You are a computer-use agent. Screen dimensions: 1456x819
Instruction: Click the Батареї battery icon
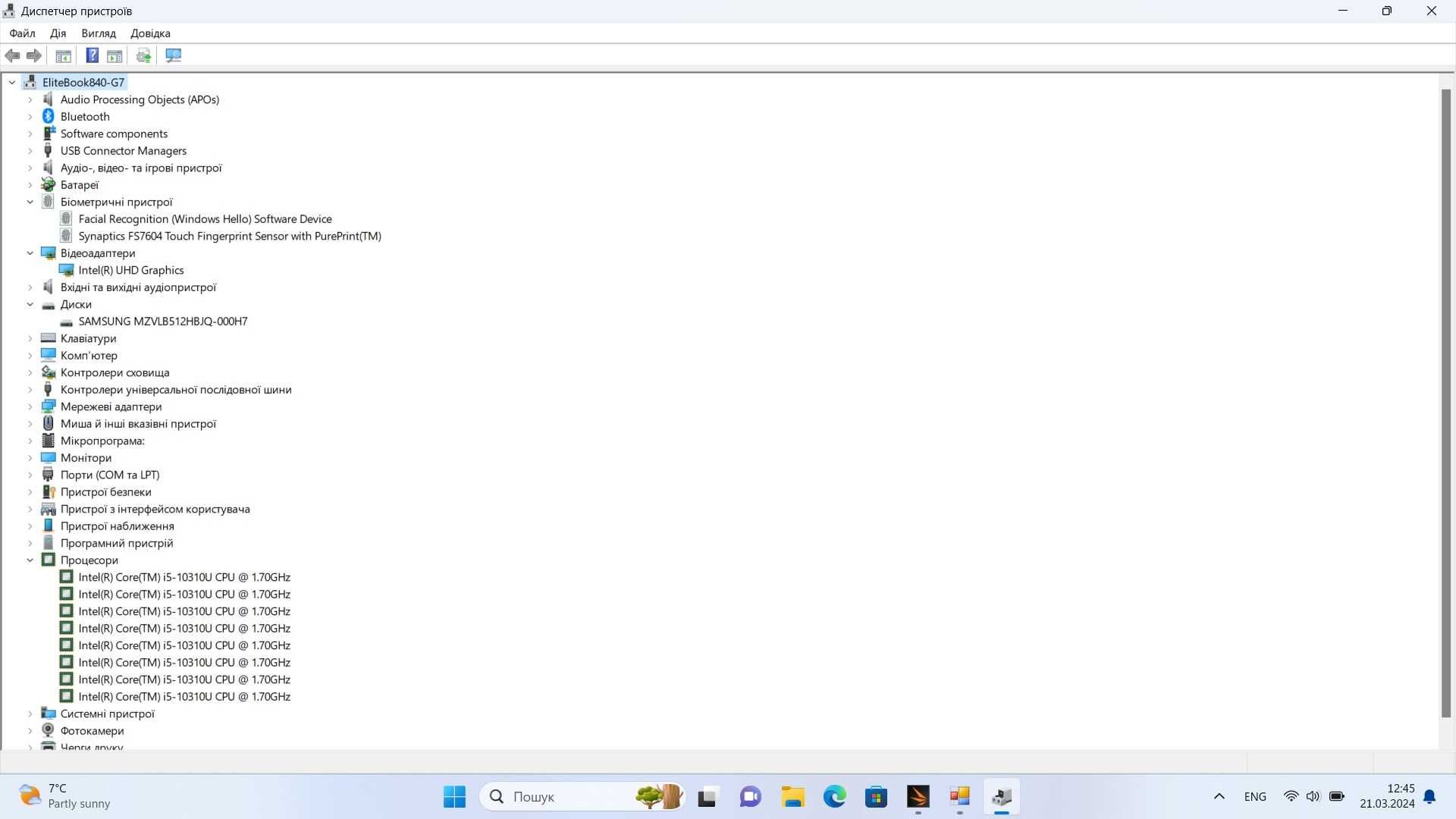pyautogui.click(x=48, y=184)
